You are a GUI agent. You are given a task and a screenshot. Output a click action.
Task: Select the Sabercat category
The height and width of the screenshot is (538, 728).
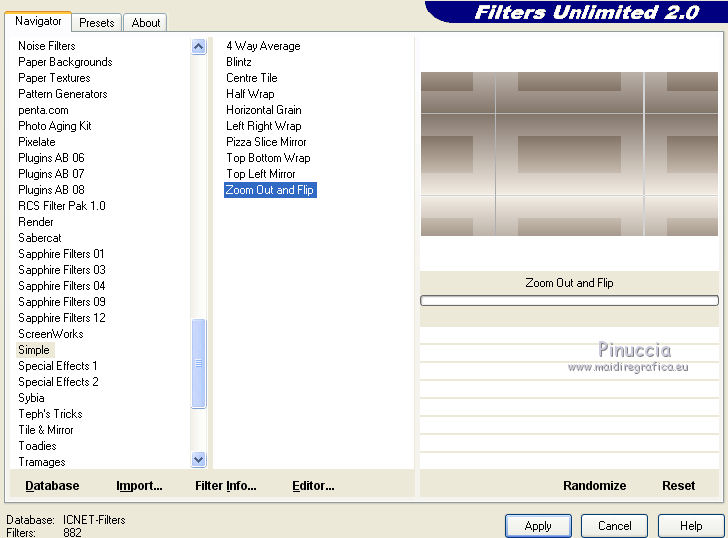click(x=39, y=238)
